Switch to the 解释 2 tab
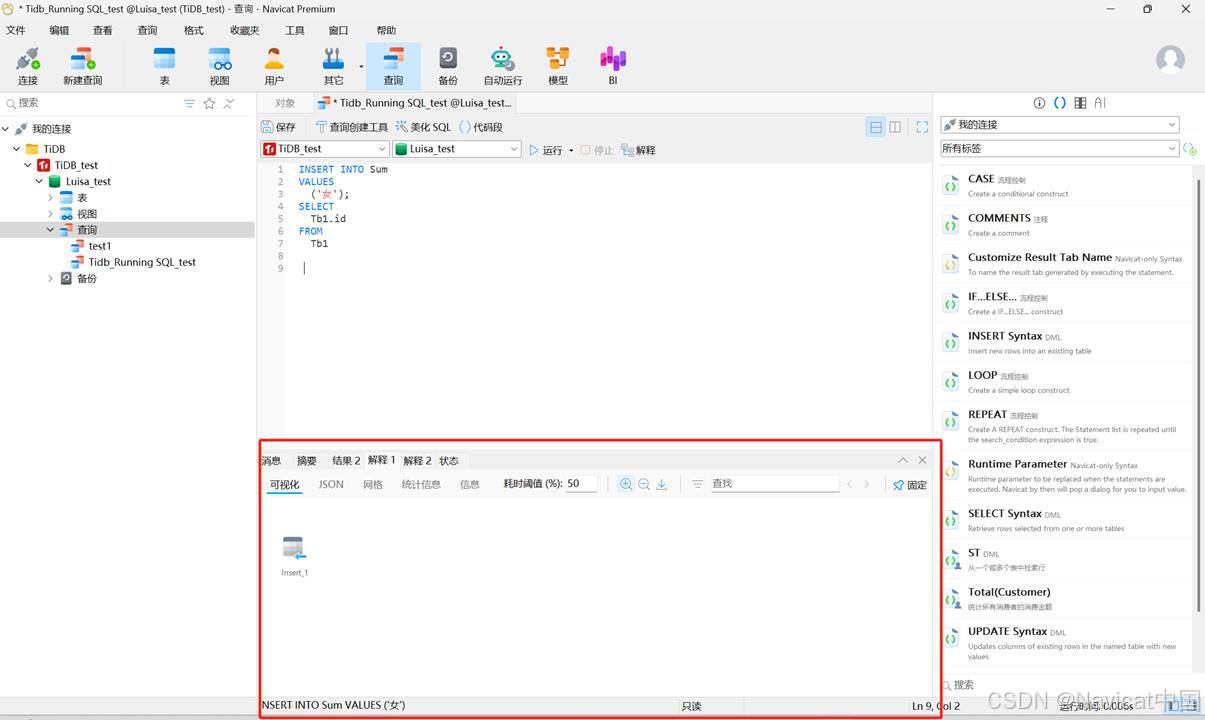 (x=417, y=461)
